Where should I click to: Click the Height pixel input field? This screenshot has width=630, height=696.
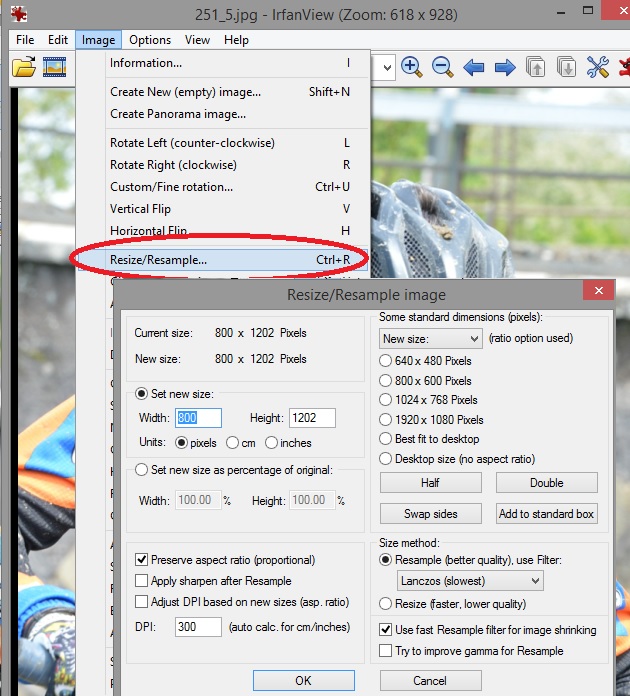(x=313, y=418)
